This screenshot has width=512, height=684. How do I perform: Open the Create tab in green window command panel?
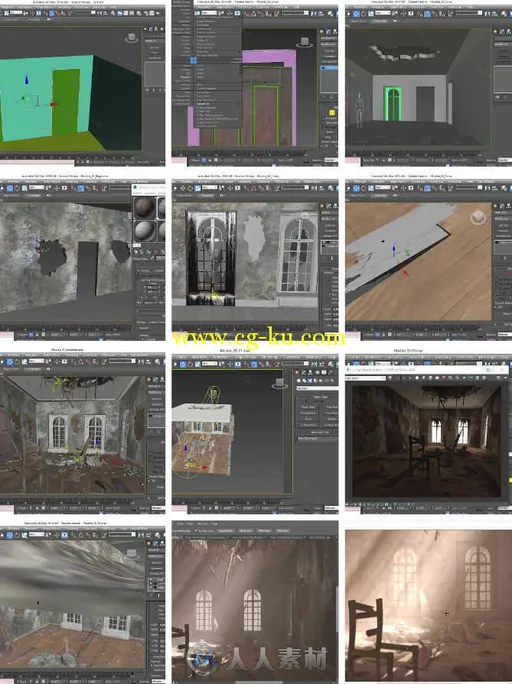(x=496, y=31)
